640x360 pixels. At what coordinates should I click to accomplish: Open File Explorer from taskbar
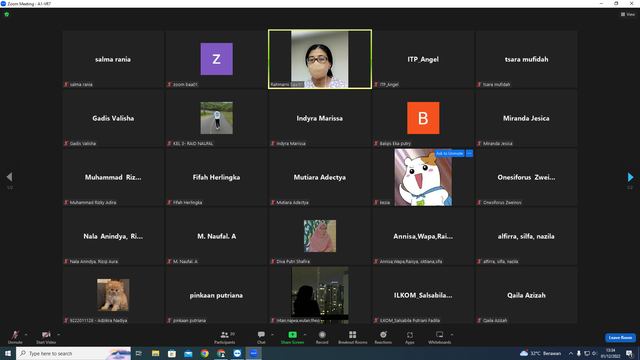click(156, 353)
